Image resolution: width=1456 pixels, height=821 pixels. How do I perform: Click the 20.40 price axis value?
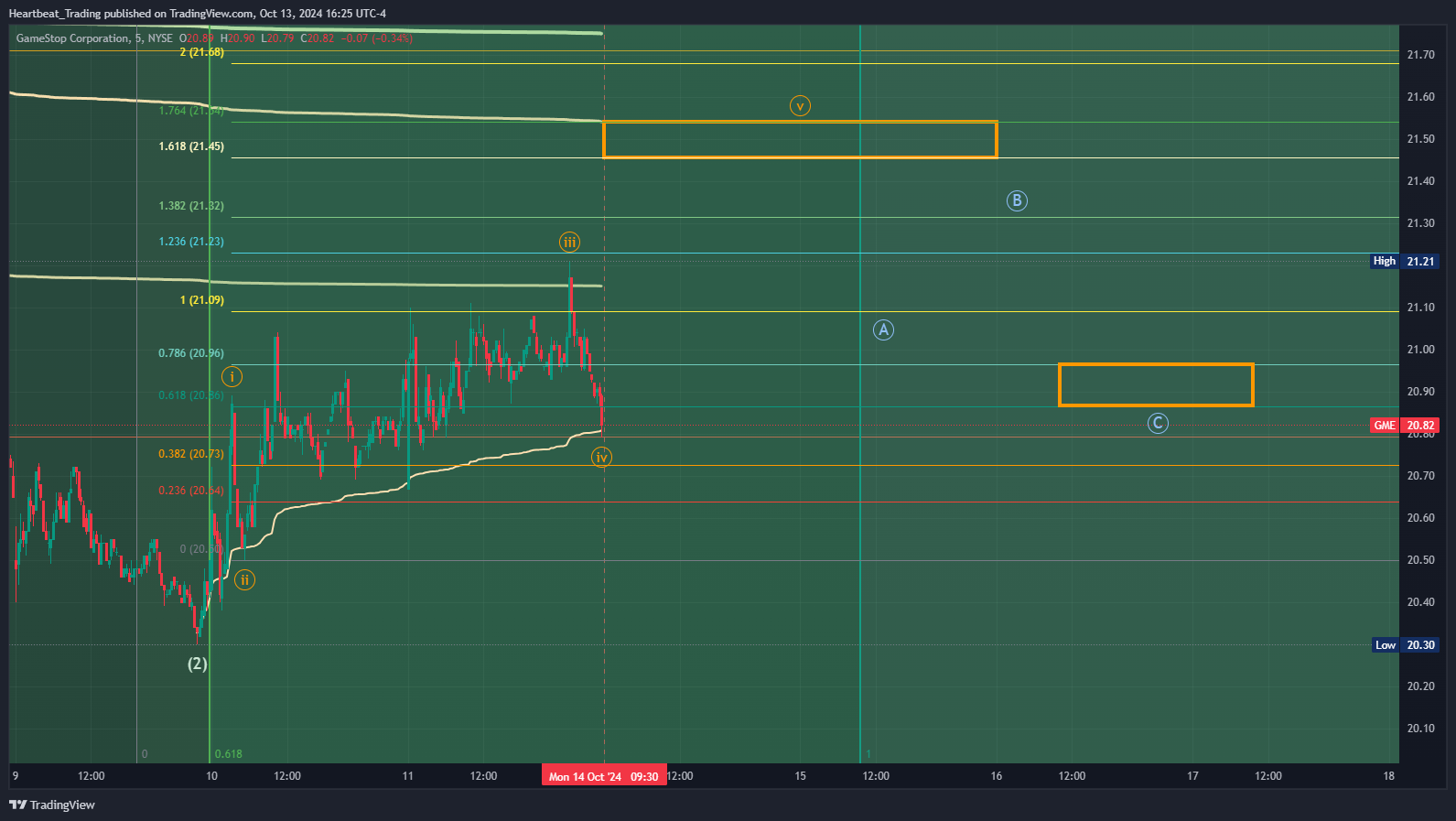(1420, 602)
